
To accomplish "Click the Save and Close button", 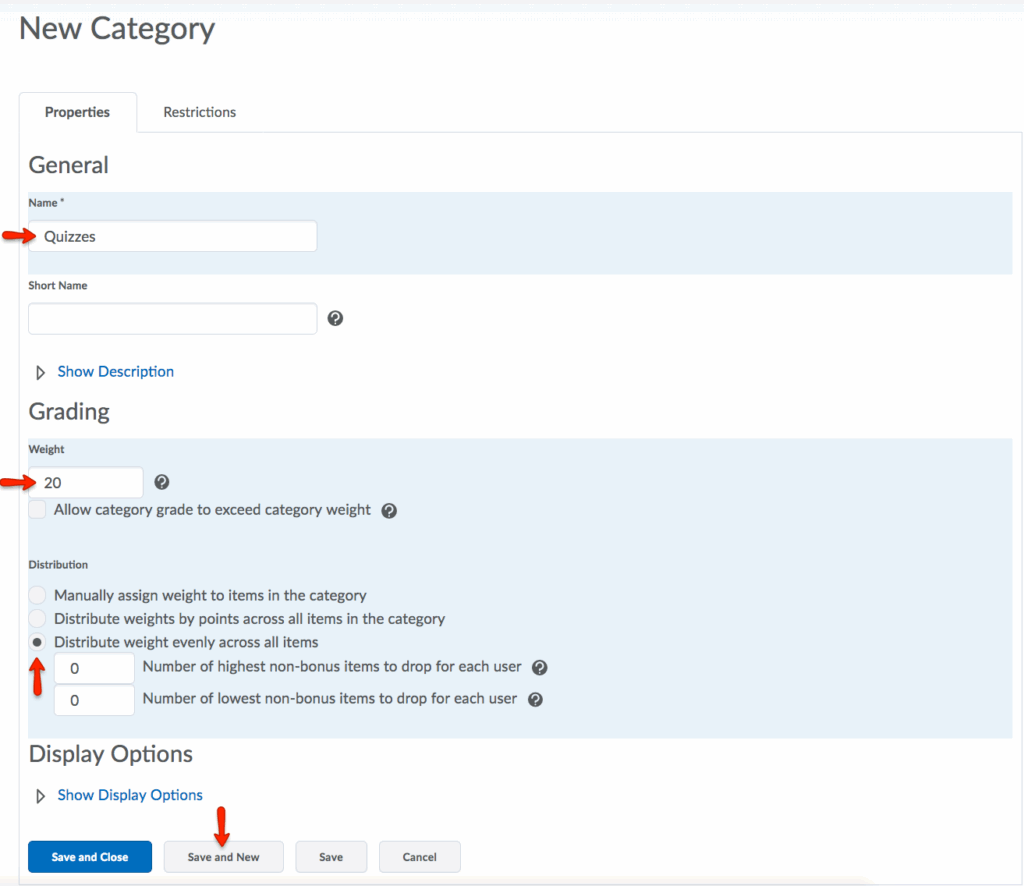I will [90, 857].
